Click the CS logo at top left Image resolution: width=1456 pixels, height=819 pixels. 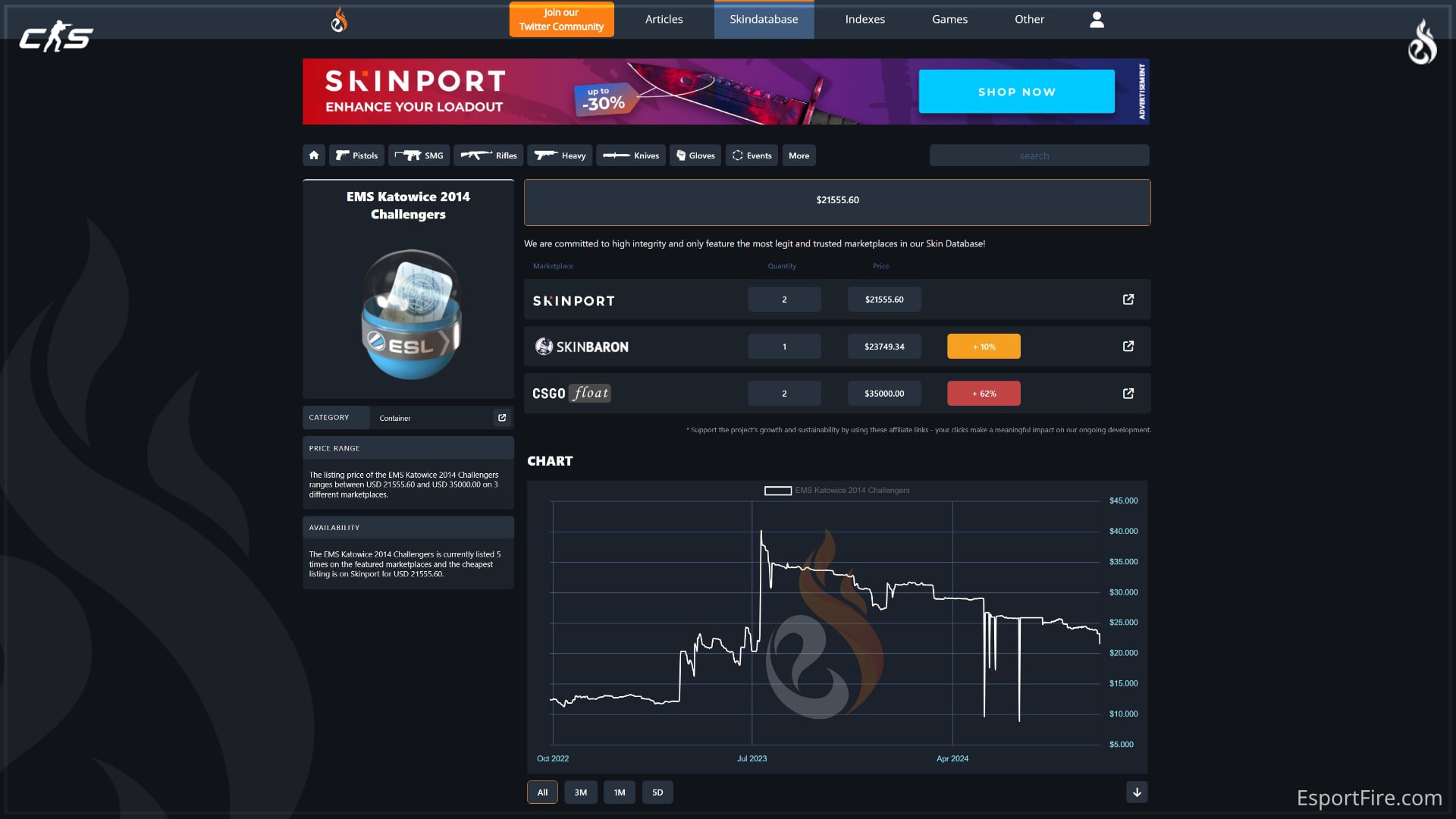click(55, 36)
